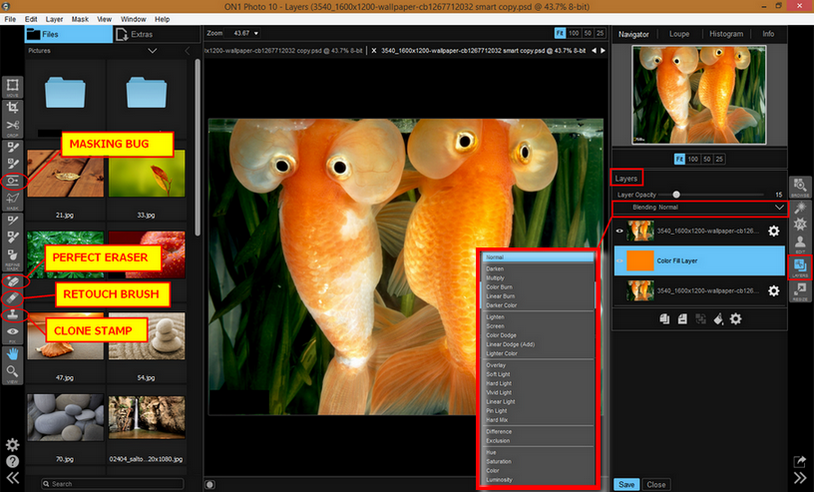Collapse the right panel with double arrows
Viewport: 814px width, 492px height.
800,478
